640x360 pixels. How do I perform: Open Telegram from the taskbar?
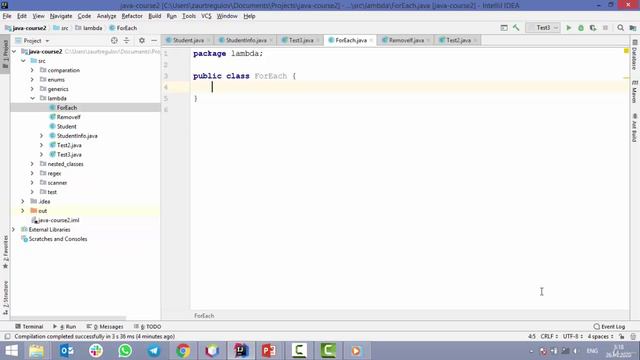[x=154, y=351]
